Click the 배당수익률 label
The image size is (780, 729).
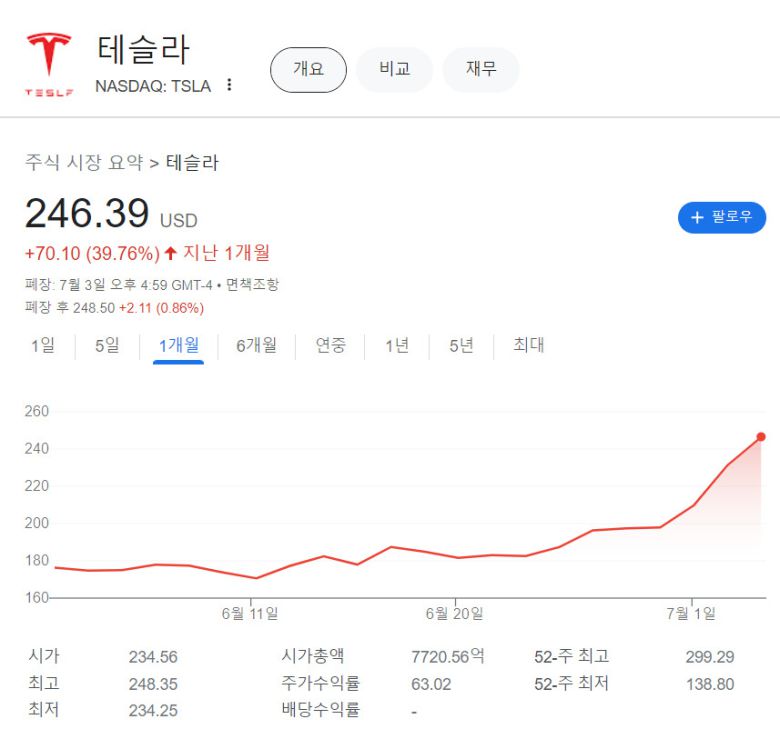[x=320, y=710]
